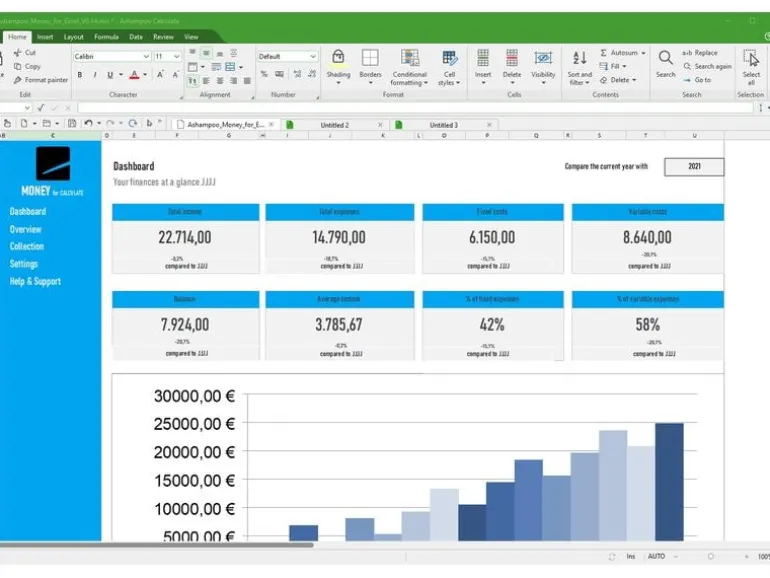Open the View ribbon tab

(x=191, y=37)
